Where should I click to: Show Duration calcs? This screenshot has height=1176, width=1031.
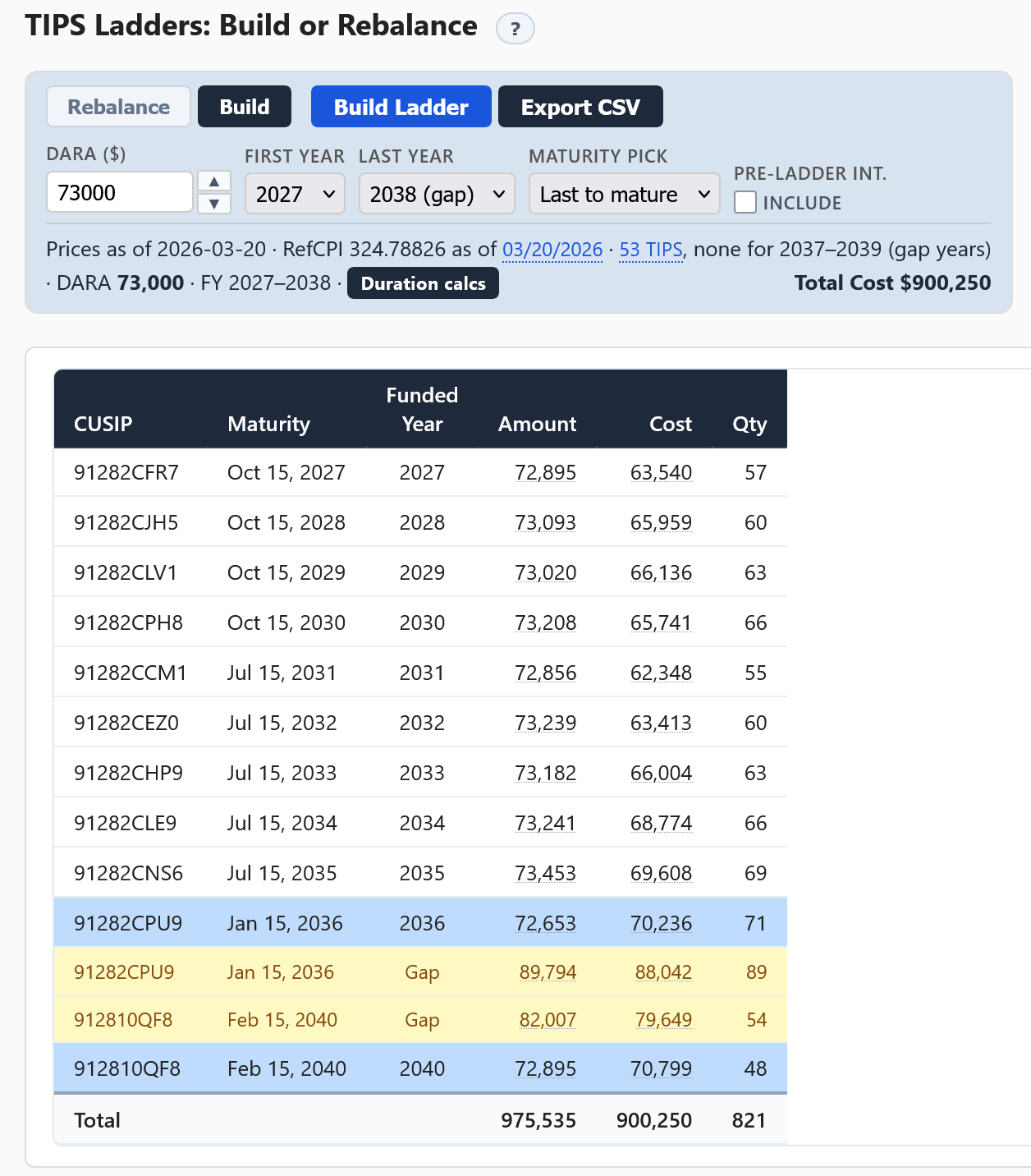coord(423,283)
